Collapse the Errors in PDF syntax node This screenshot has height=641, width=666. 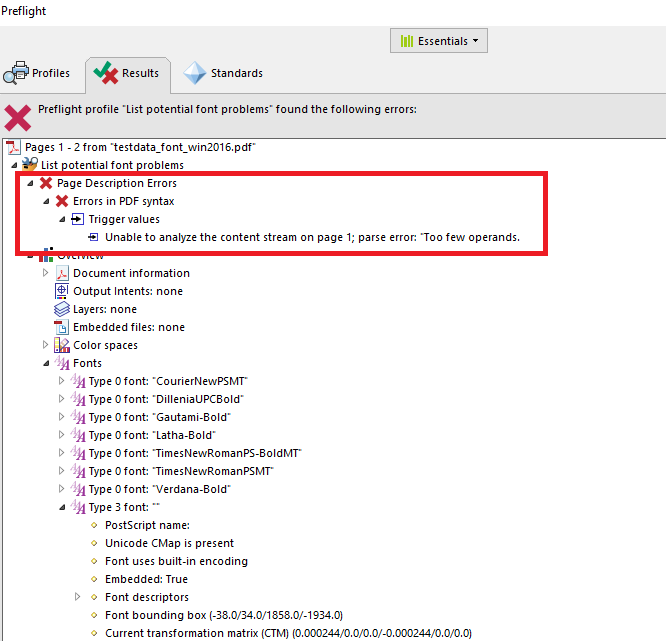coord(46,201)
